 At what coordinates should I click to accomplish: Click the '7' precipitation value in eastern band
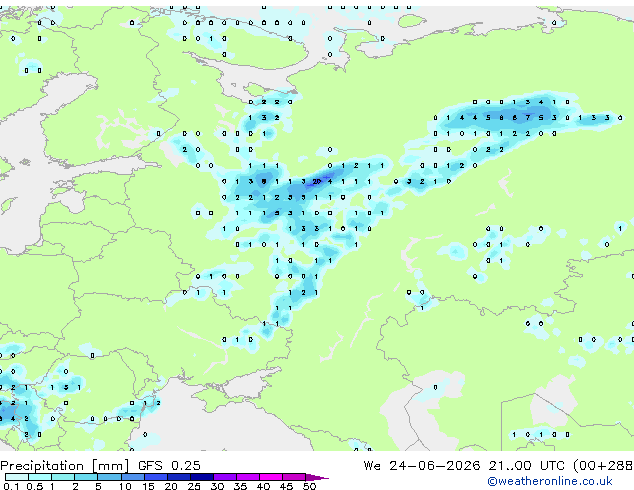(x=528, y=118)
